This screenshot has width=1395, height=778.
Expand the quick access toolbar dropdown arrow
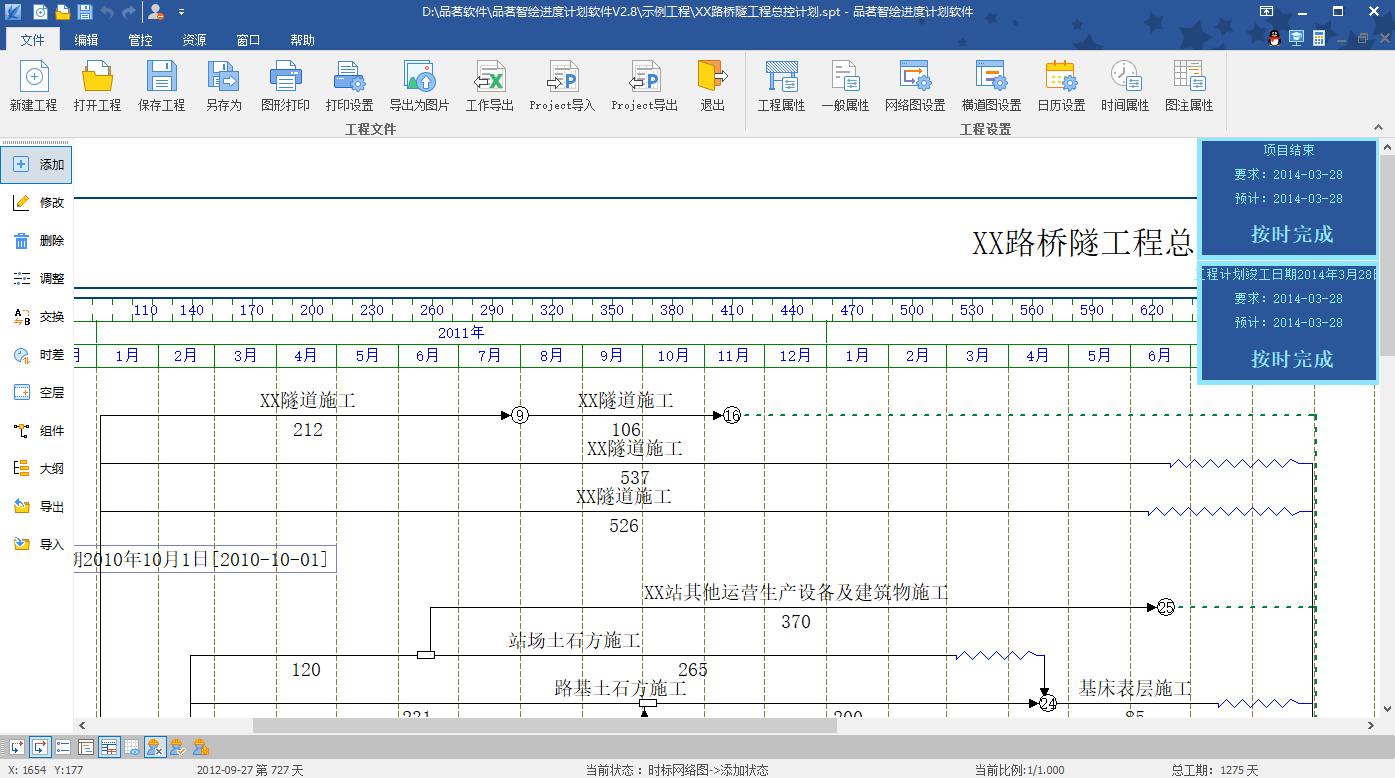coord(181,13)
